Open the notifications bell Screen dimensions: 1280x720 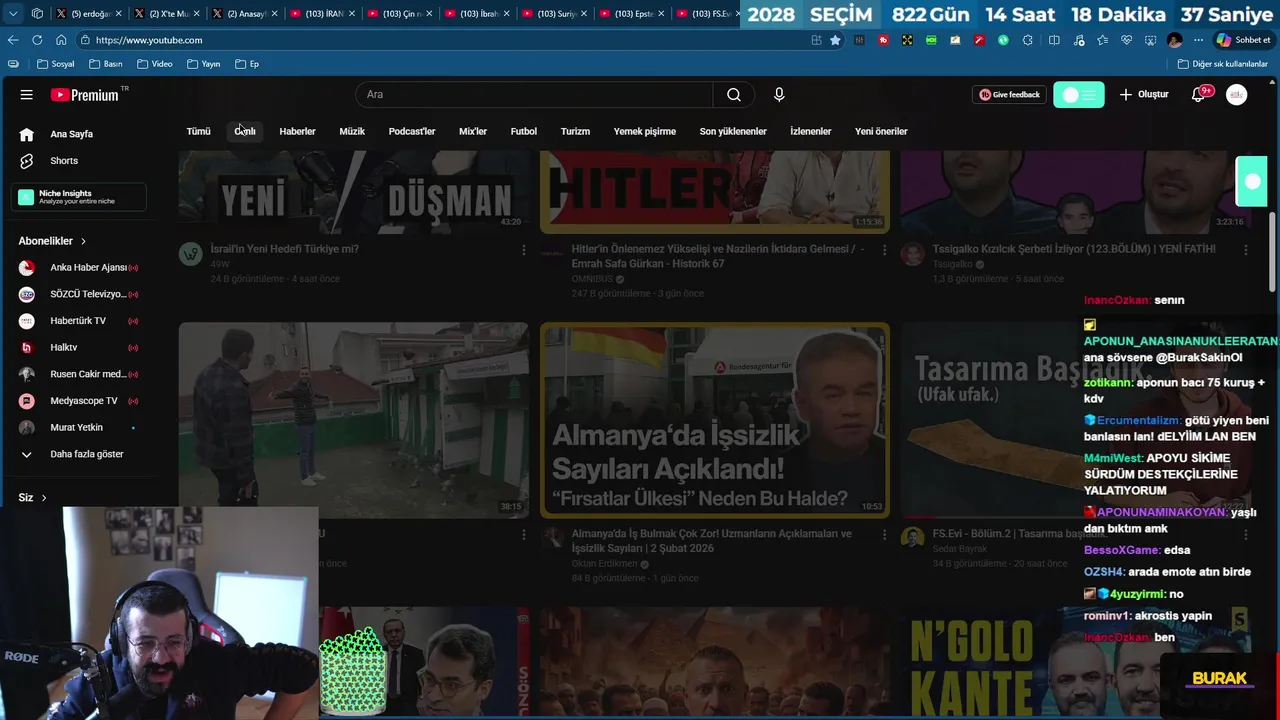[x=1198, y=95]
